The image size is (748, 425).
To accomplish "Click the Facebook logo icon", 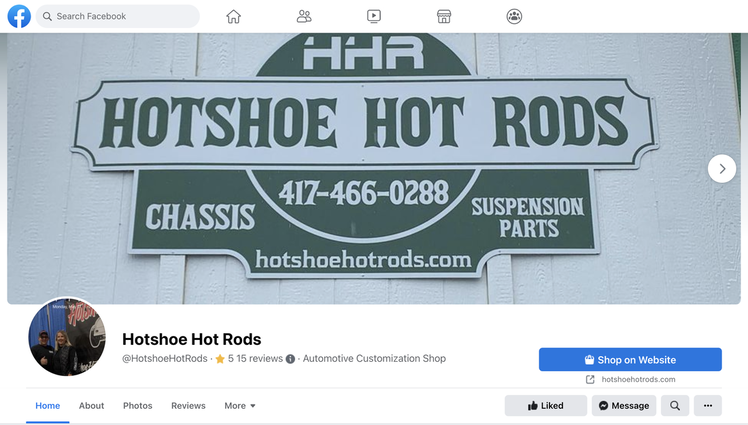I will pos(19,16).
